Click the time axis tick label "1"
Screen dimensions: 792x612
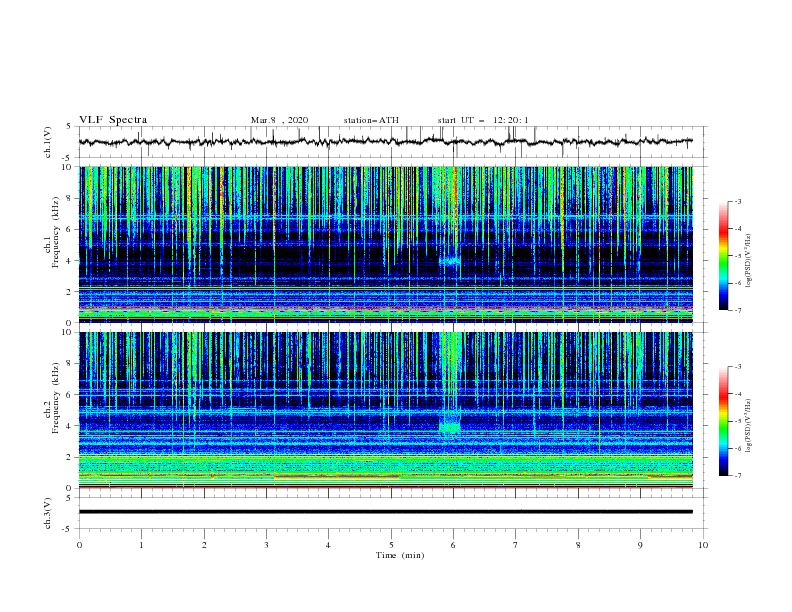coord(141,545)
